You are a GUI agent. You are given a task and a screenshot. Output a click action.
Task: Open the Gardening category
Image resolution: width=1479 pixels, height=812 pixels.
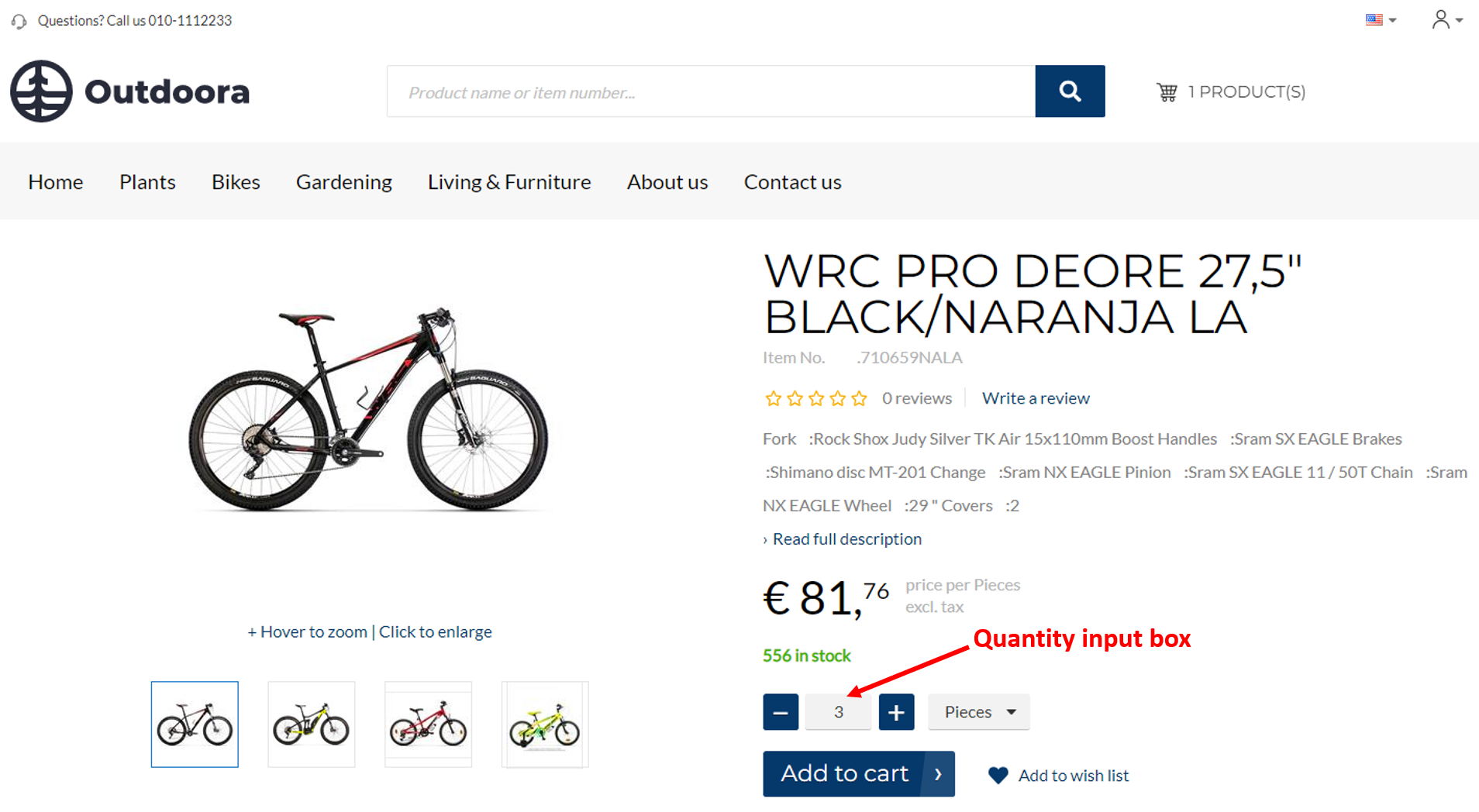point(344,181)
